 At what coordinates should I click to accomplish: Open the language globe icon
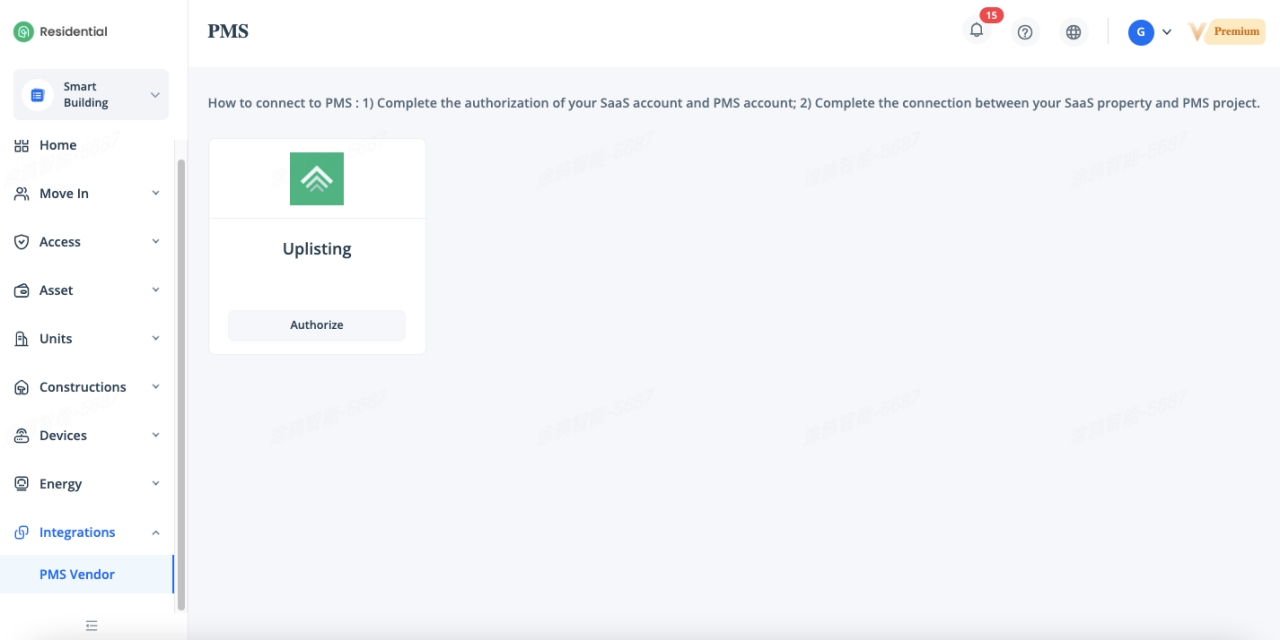[1073, 32]
